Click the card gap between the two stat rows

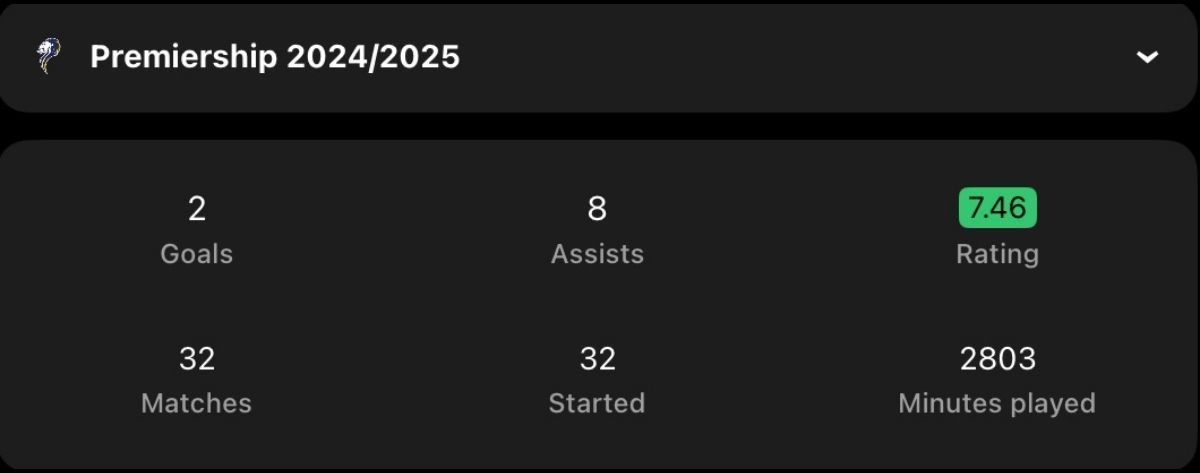pyautogui.click(x=600, y=305)
